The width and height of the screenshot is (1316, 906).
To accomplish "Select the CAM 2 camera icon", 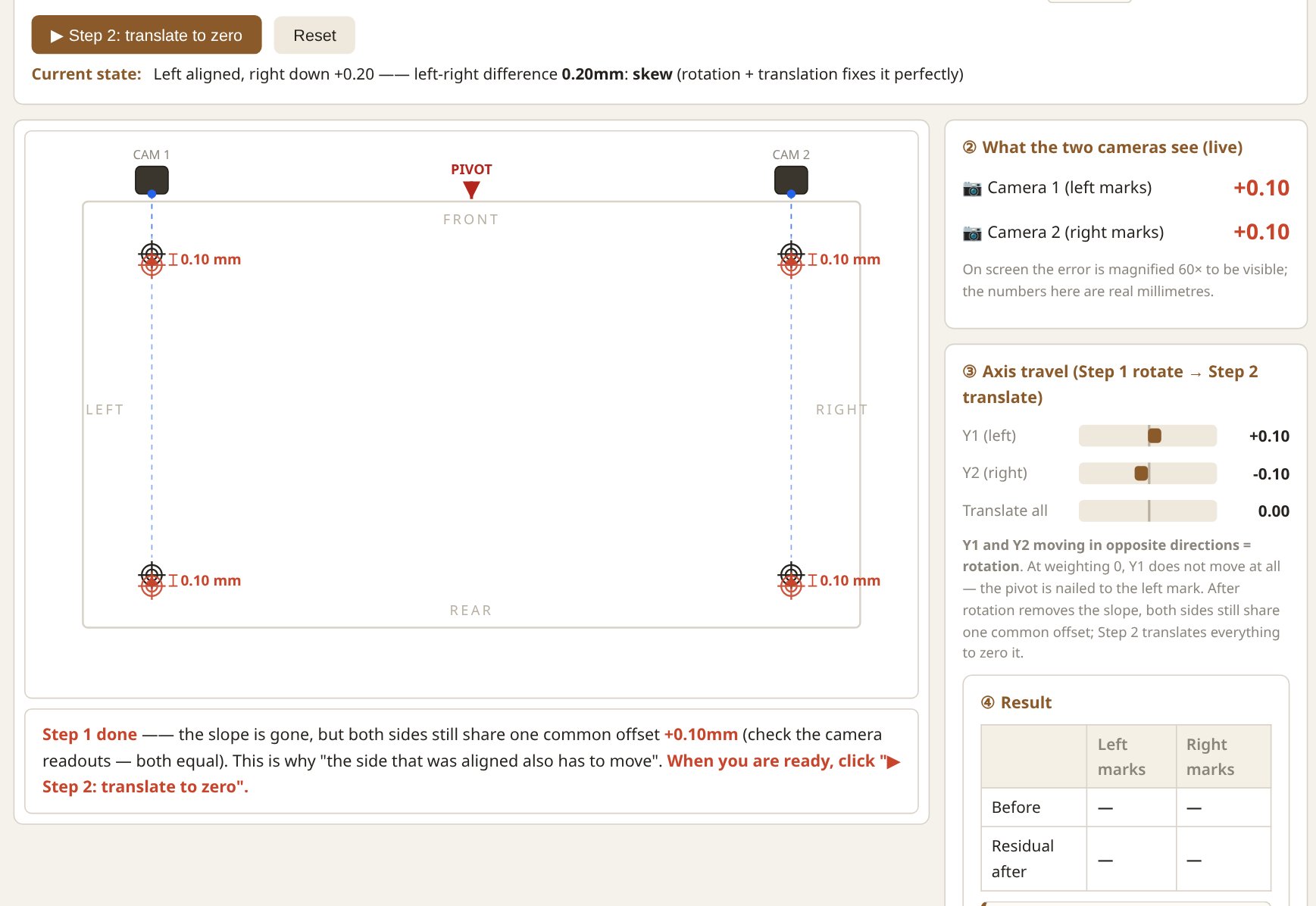I will tap(791, 180).
